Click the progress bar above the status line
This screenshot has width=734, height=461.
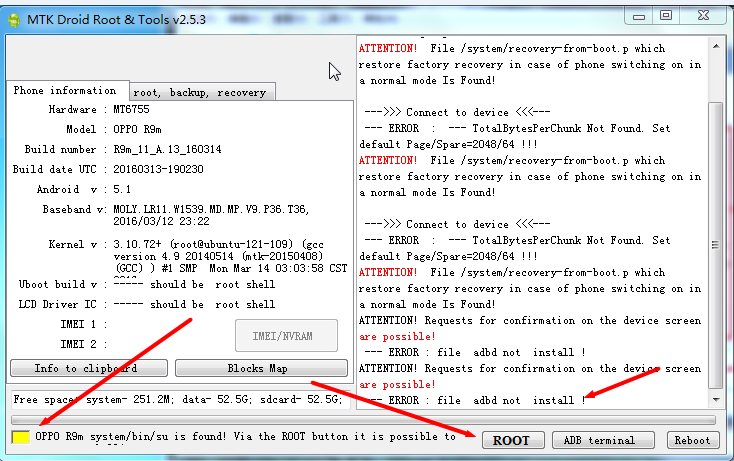pyautogui.click(x=363, y=419)
